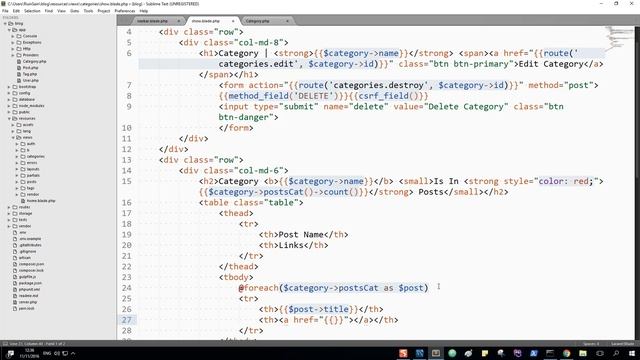This screenshot has width=640, height=360.
Task: Open package.json from the sidebar
Action: [30, 283]
